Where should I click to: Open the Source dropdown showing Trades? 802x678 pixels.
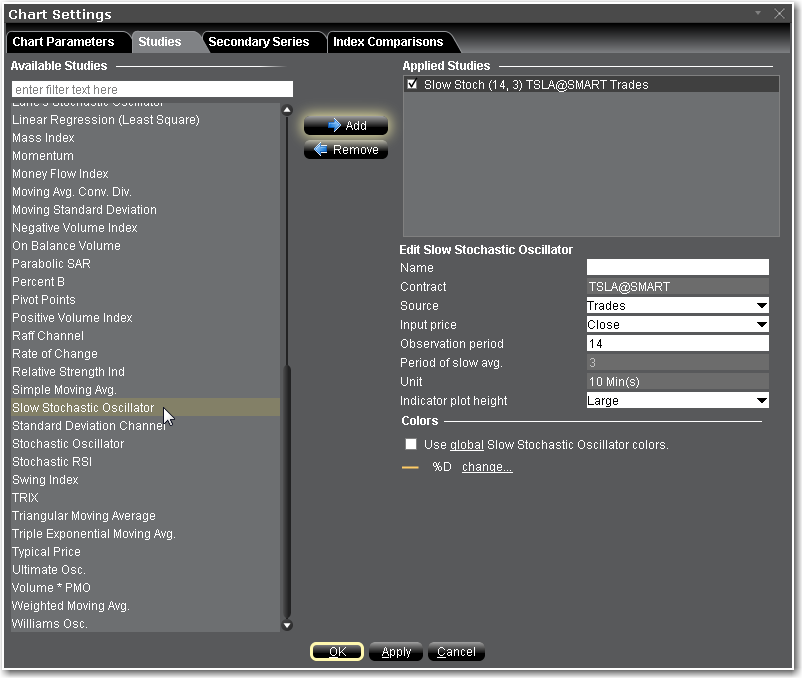(x=677, y=306)
